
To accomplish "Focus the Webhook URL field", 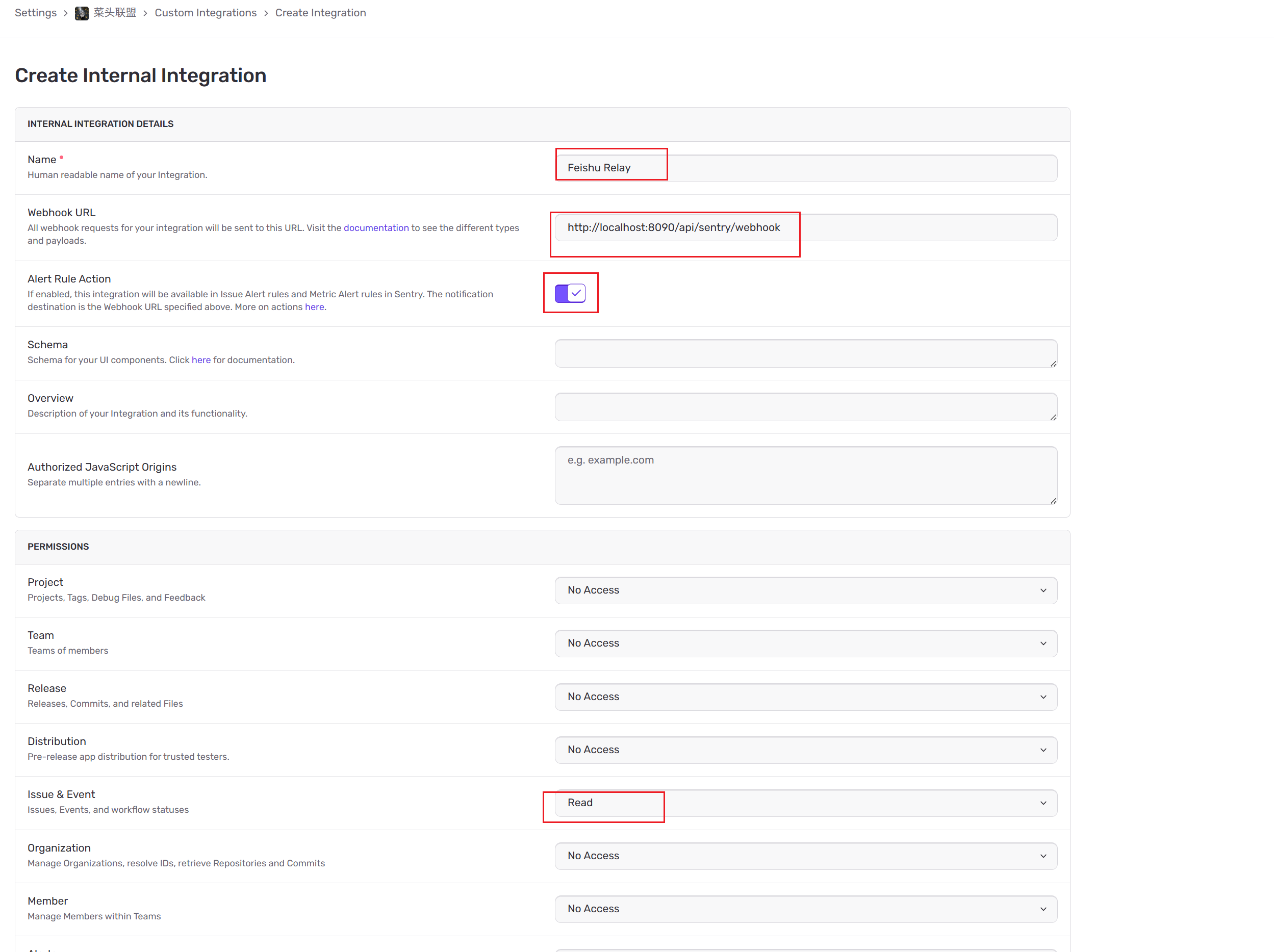I will [805, 227].
